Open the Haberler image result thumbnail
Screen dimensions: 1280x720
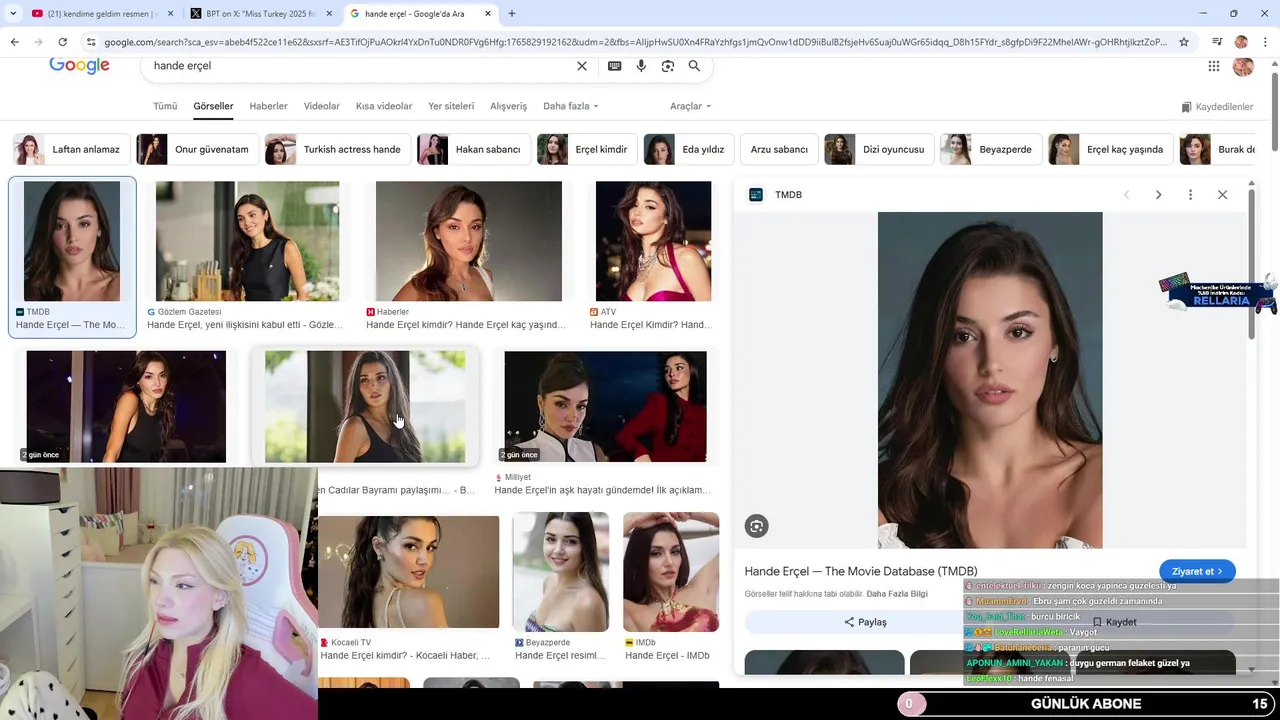coord(469,241)
